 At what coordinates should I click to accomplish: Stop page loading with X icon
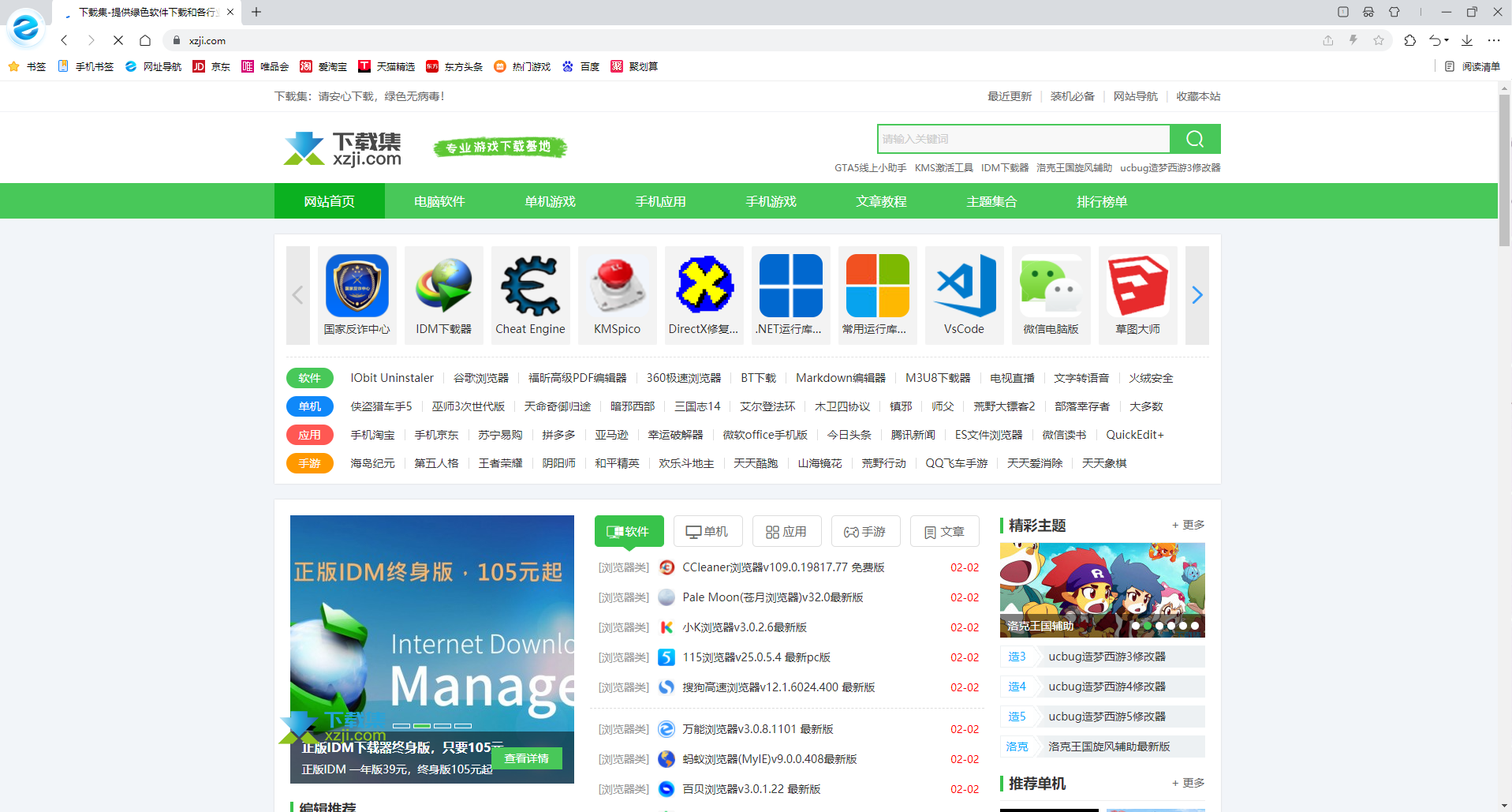point(118,40)
